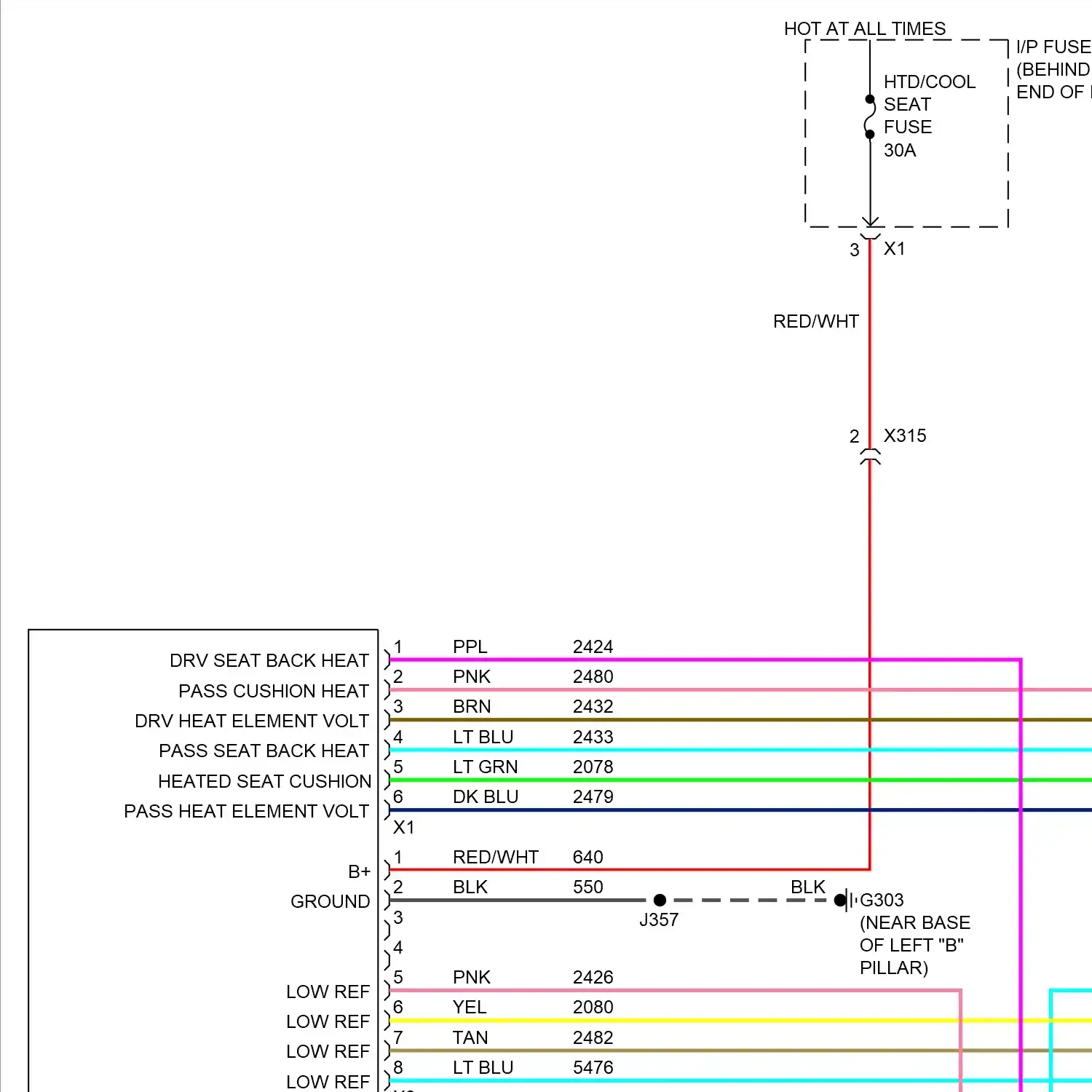Select circuit number 2080

pos(593,1008)
